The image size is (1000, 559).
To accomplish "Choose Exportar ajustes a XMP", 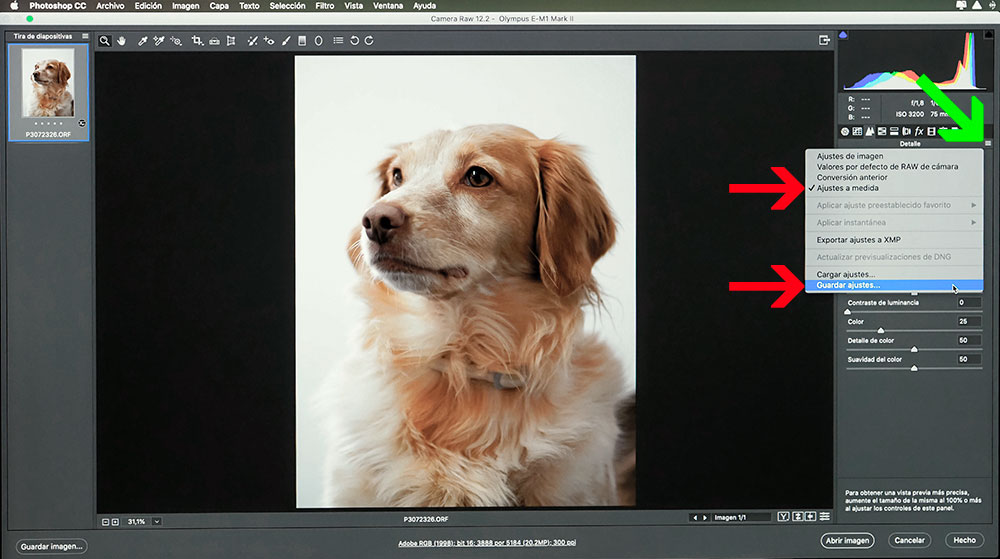I will coord(894,240).
